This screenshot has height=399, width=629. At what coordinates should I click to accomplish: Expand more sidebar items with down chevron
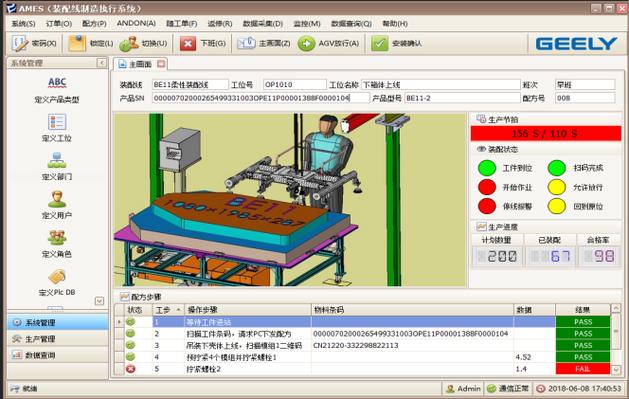click(x=99, y=301)
